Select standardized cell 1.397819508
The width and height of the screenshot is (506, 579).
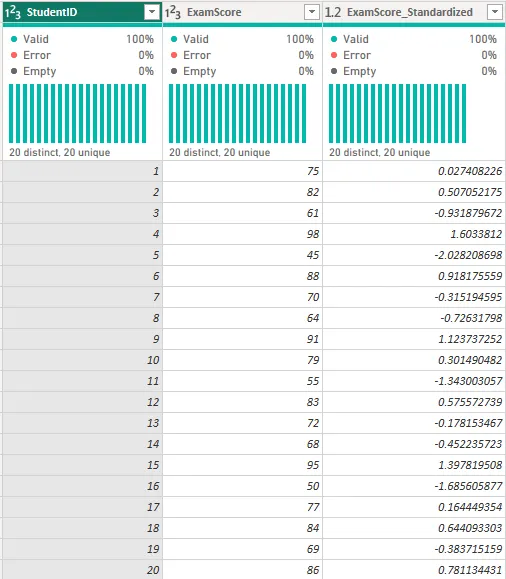pyautogui.click(x=414, y=465)
